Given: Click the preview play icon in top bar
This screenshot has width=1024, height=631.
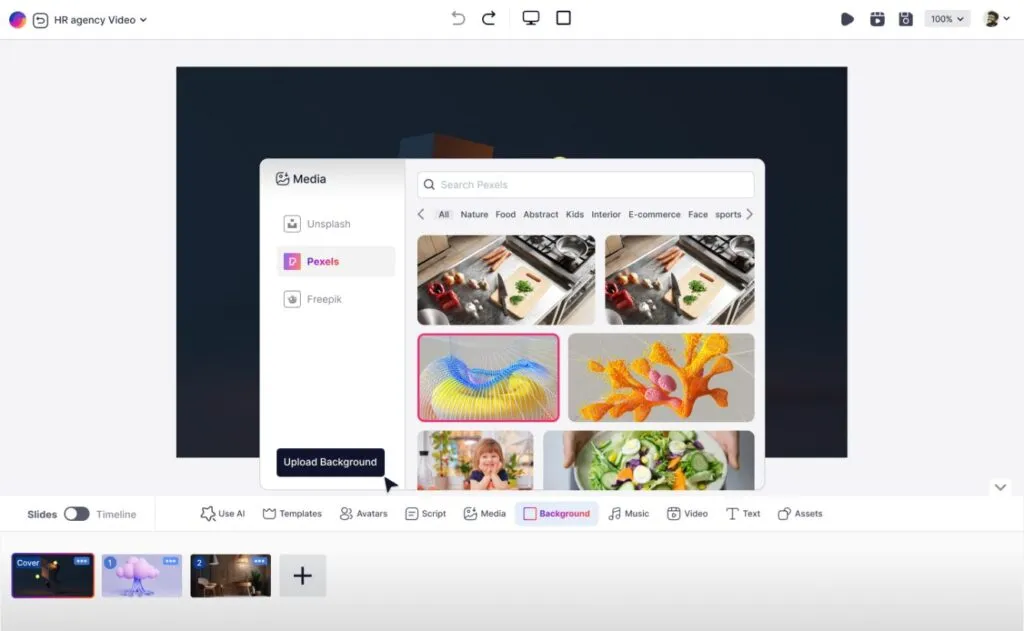Looking at the screenshot, I should pos(847,19).
